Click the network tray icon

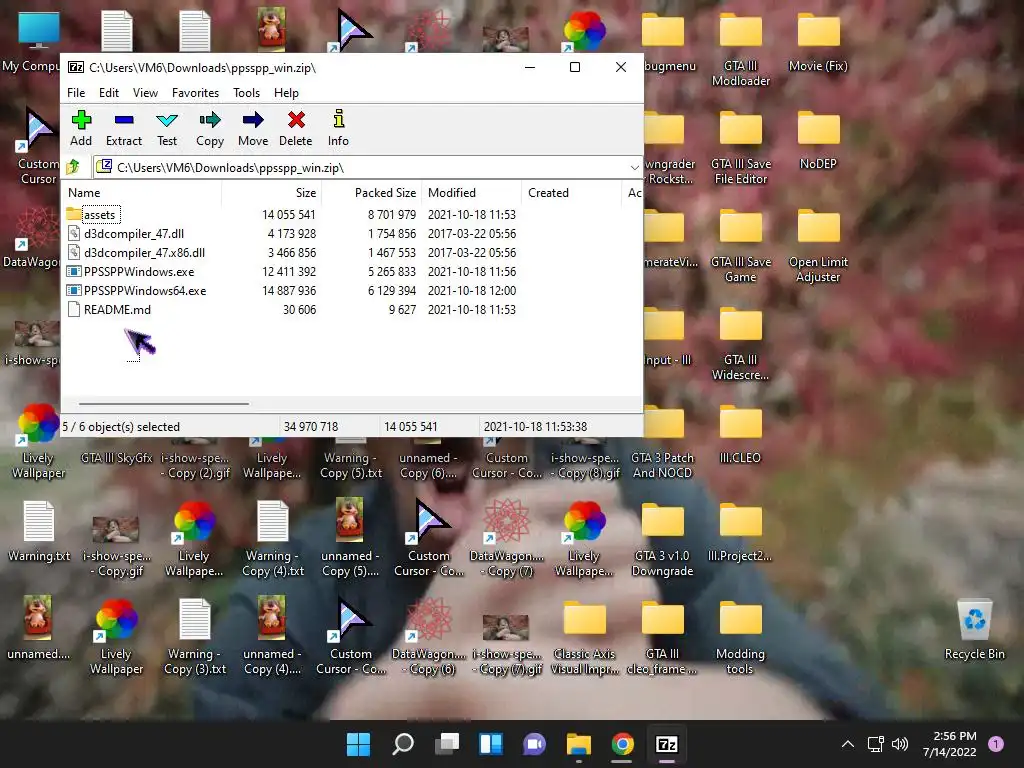point(875,744)
